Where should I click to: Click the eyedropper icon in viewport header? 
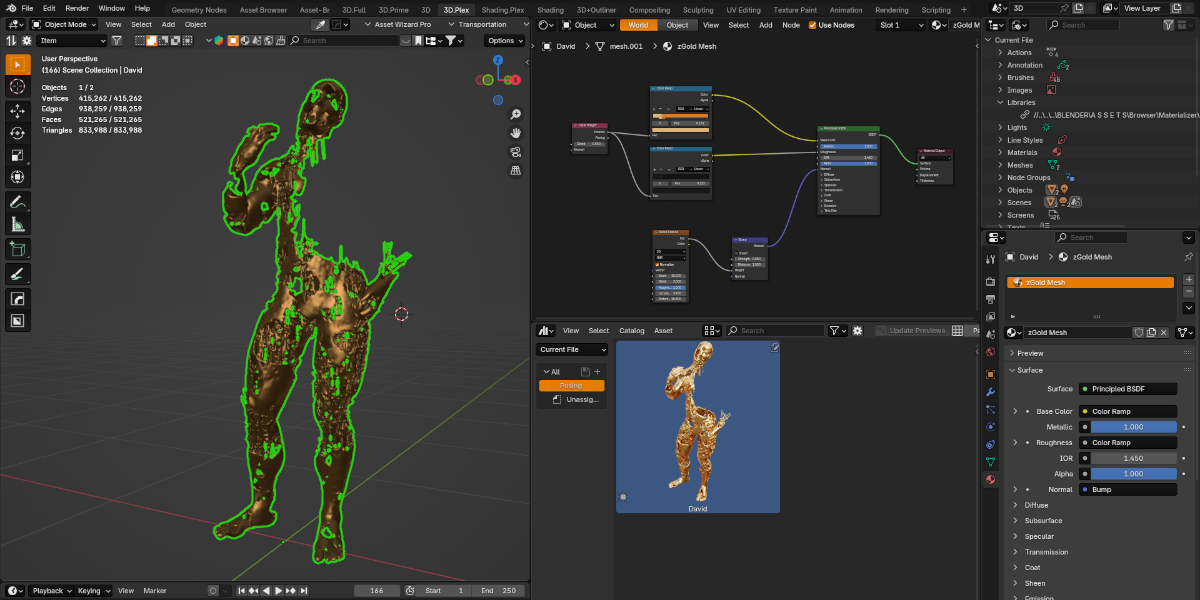click(319, 24)
